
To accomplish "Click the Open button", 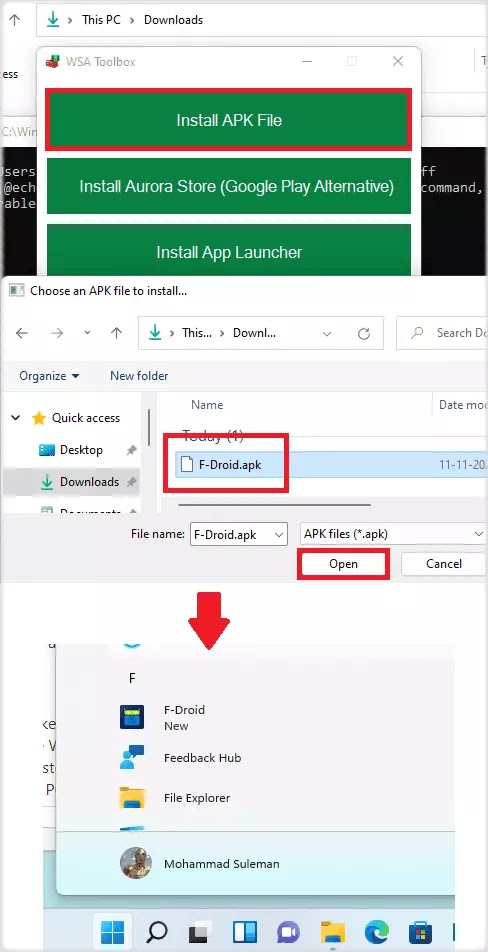I will click(343, 564).
